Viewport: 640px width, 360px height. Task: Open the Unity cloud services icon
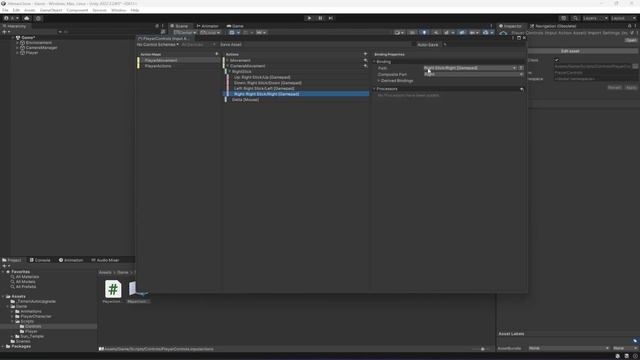click(27, 18)
